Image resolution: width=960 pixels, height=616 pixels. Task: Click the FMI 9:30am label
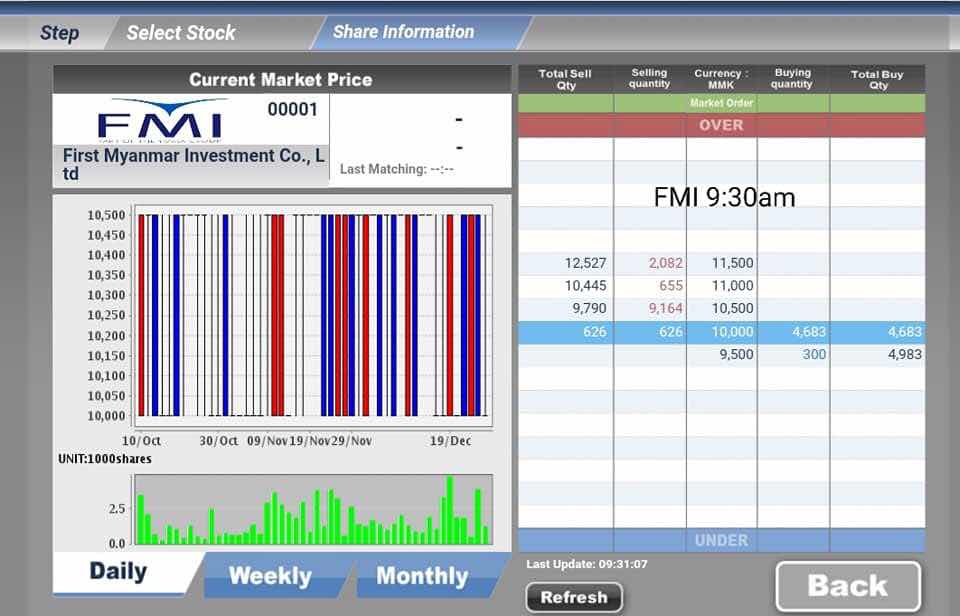724,197
